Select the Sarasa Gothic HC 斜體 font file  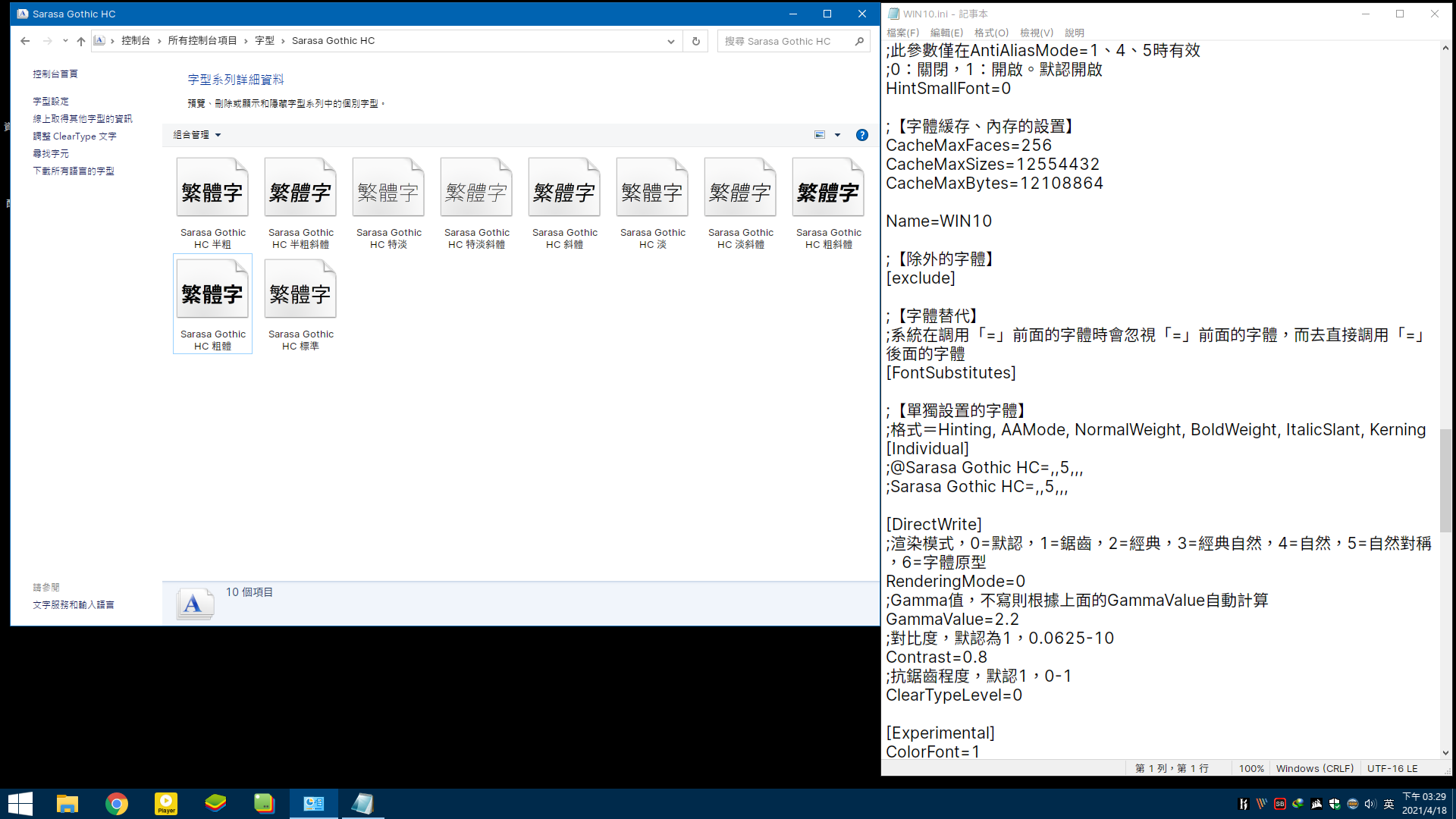564,203
